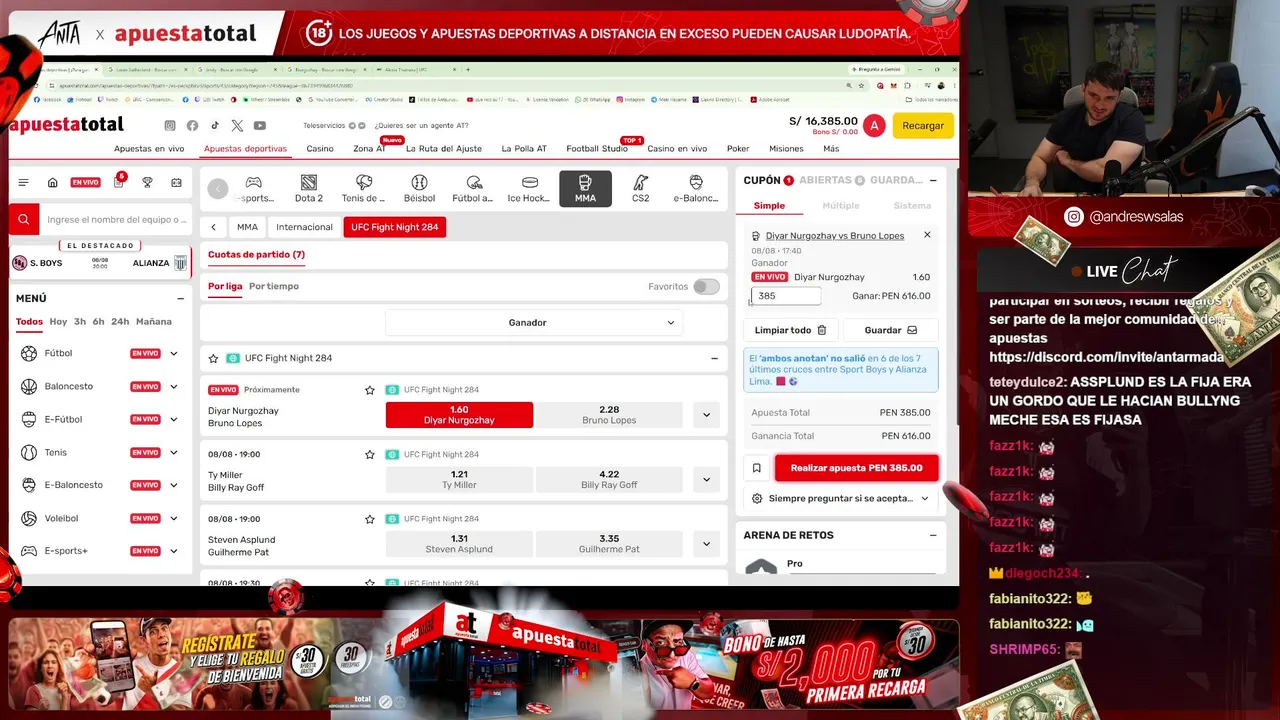Open the X (Twitter) social icon
Viewport: 1280px width, 720px height.
[x=237, y=125]
